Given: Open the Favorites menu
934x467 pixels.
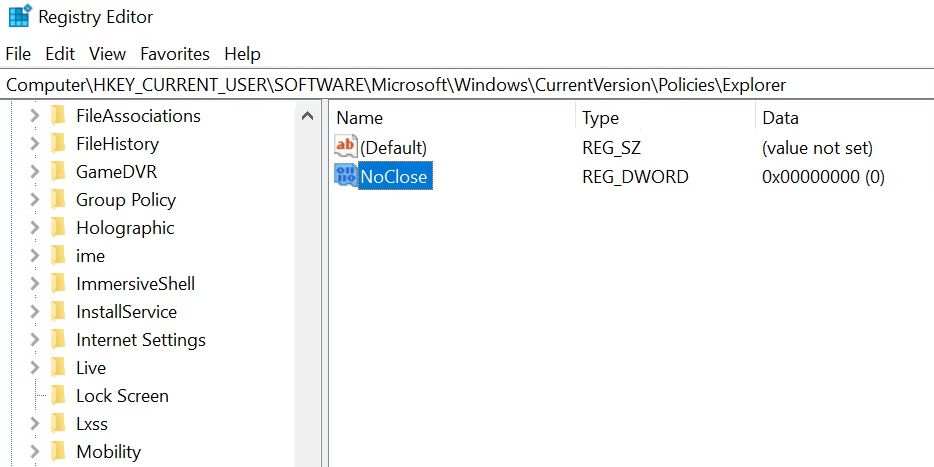Looking at the screenshot, I should (x=175, y=54).
